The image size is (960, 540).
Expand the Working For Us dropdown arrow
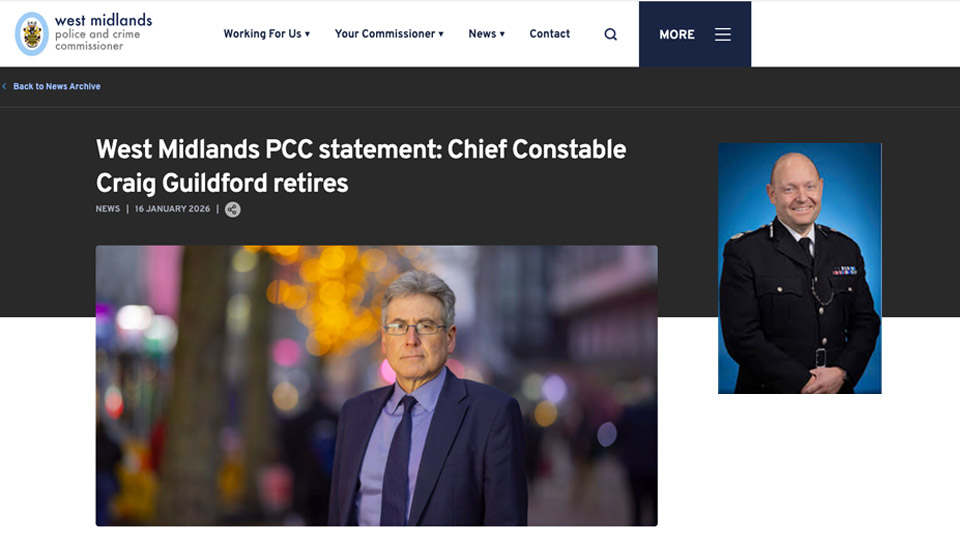(x=308, y=34)
